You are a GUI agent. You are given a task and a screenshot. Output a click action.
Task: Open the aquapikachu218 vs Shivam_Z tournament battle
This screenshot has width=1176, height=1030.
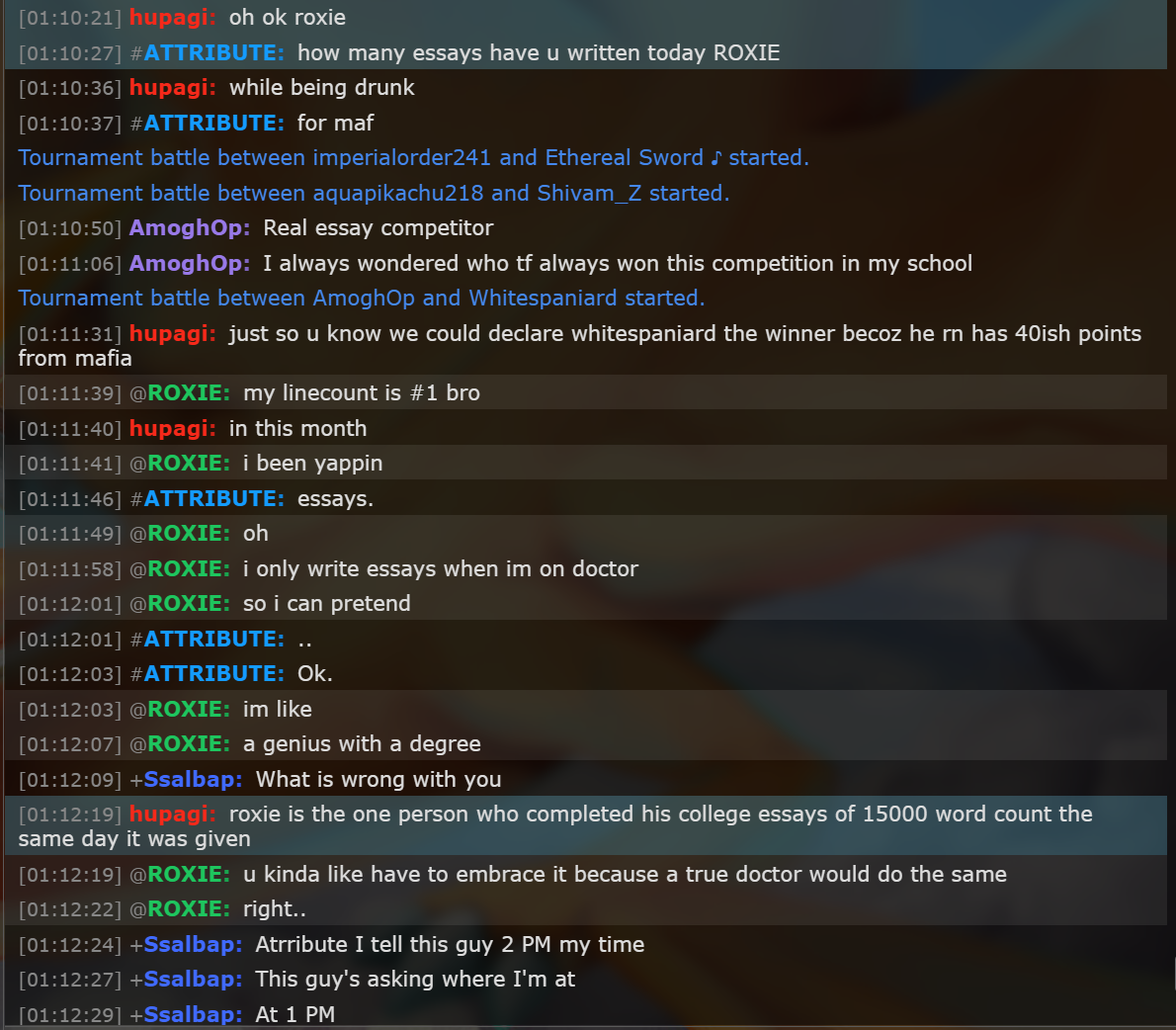pos(374,193)
